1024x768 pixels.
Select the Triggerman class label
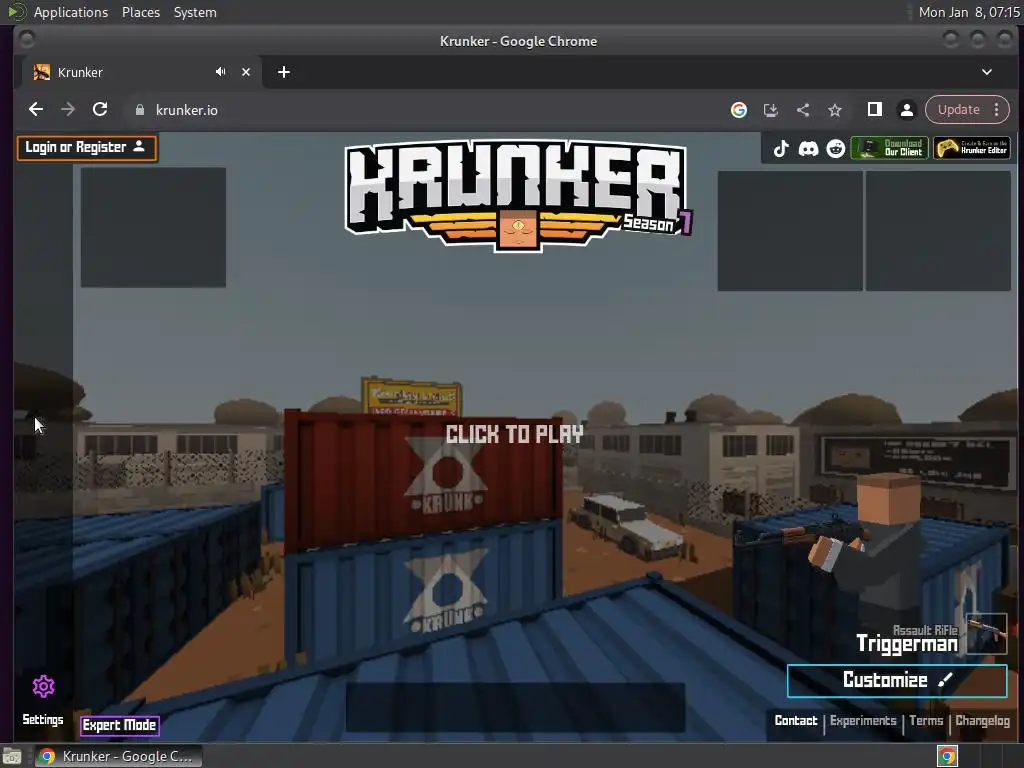coord(906,644)
